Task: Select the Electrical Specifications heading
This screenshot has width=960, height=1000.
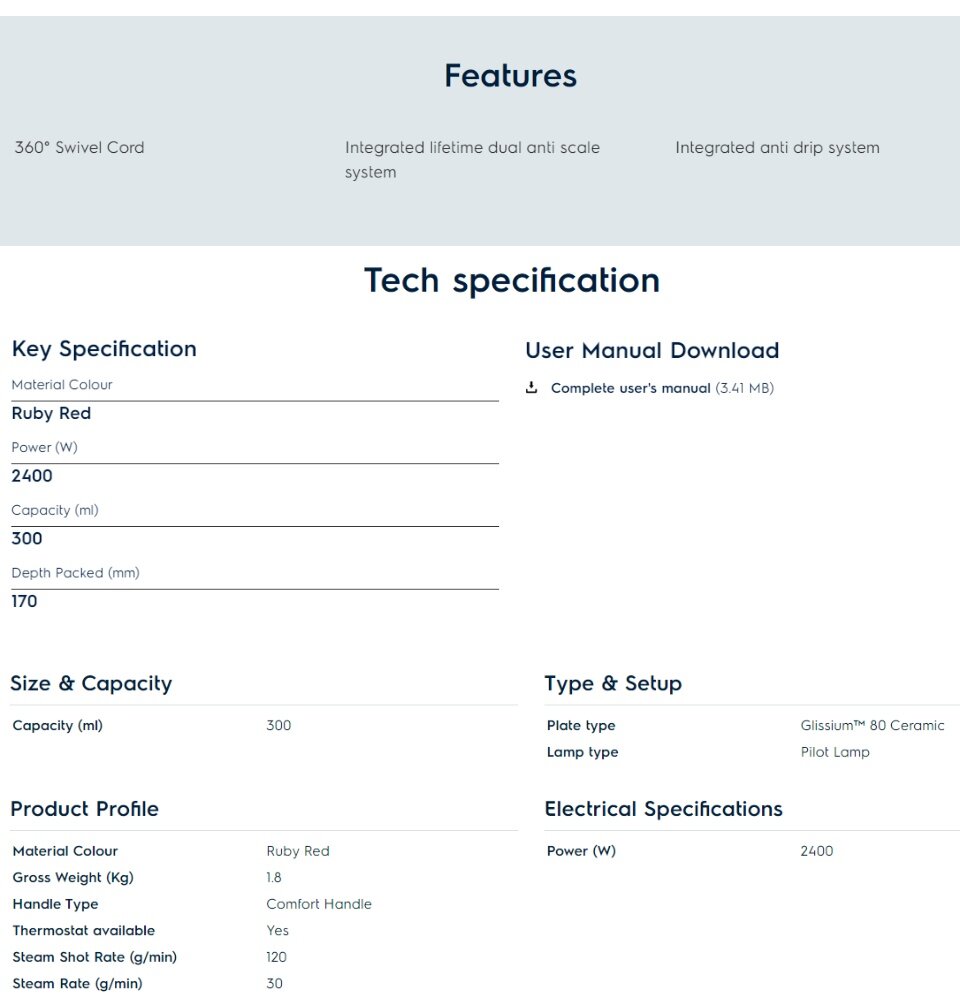Action: [x=663, y=809]
